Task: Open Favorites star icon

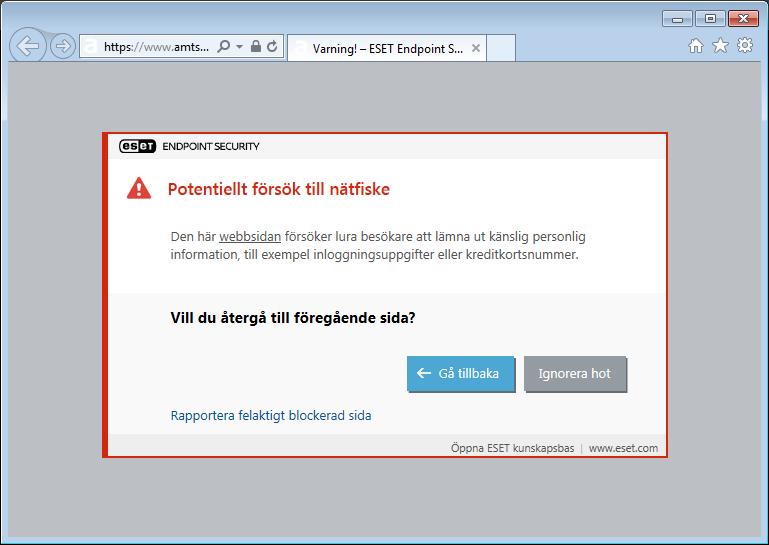Action: [x=720, y=46]
